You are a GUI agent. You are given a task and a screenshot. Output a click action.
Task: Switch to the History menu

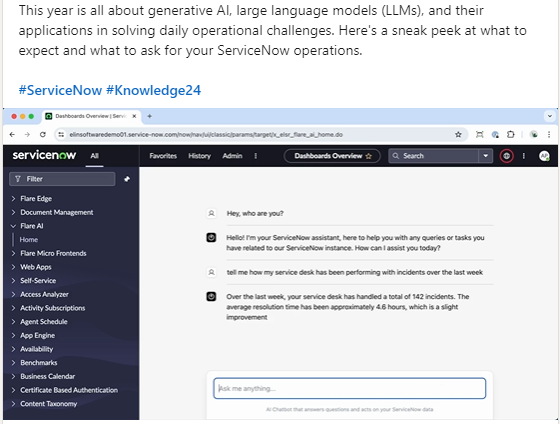tap(200, 156)
